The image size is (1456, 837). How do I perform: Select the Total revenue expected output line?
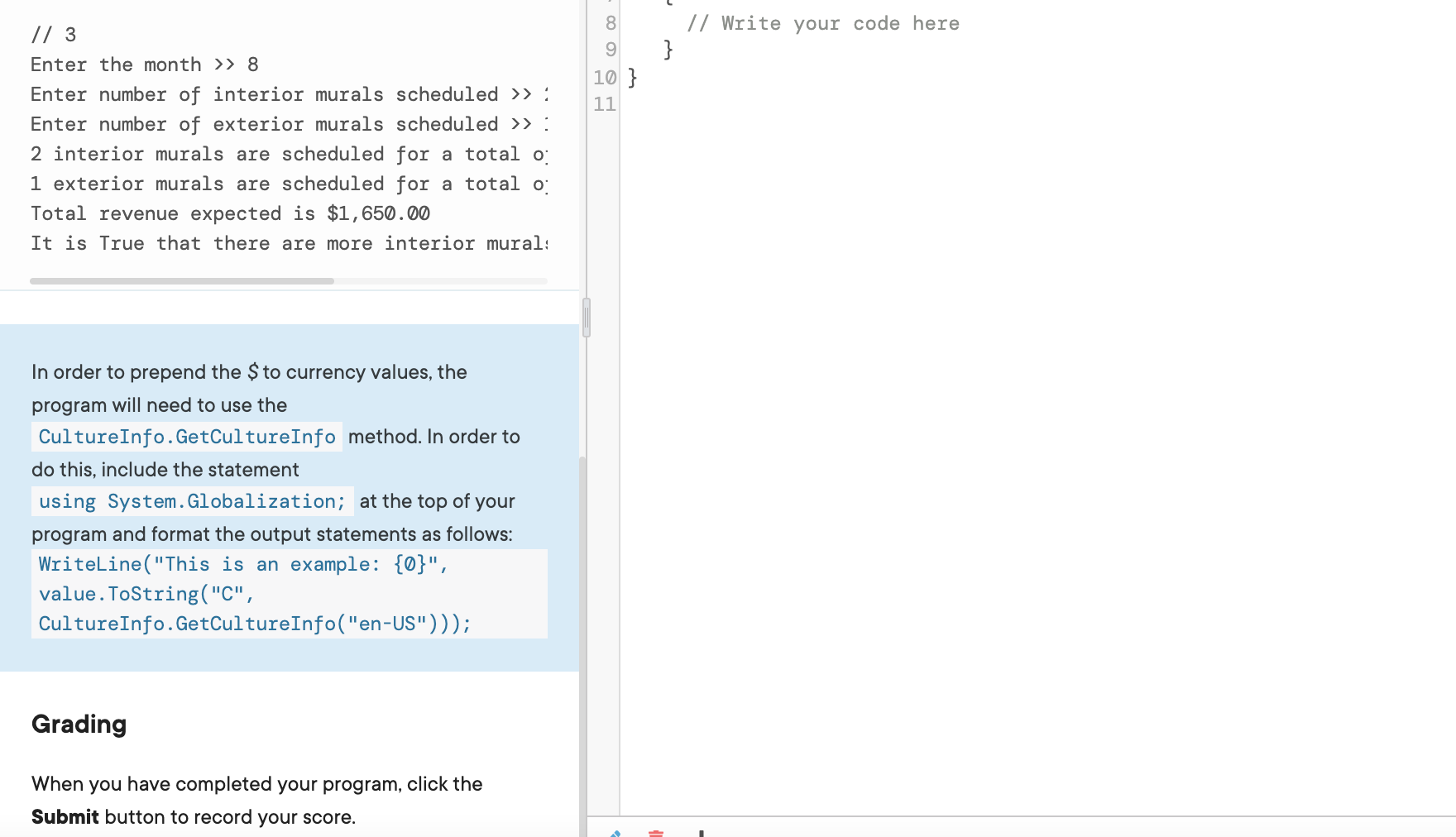231,213
